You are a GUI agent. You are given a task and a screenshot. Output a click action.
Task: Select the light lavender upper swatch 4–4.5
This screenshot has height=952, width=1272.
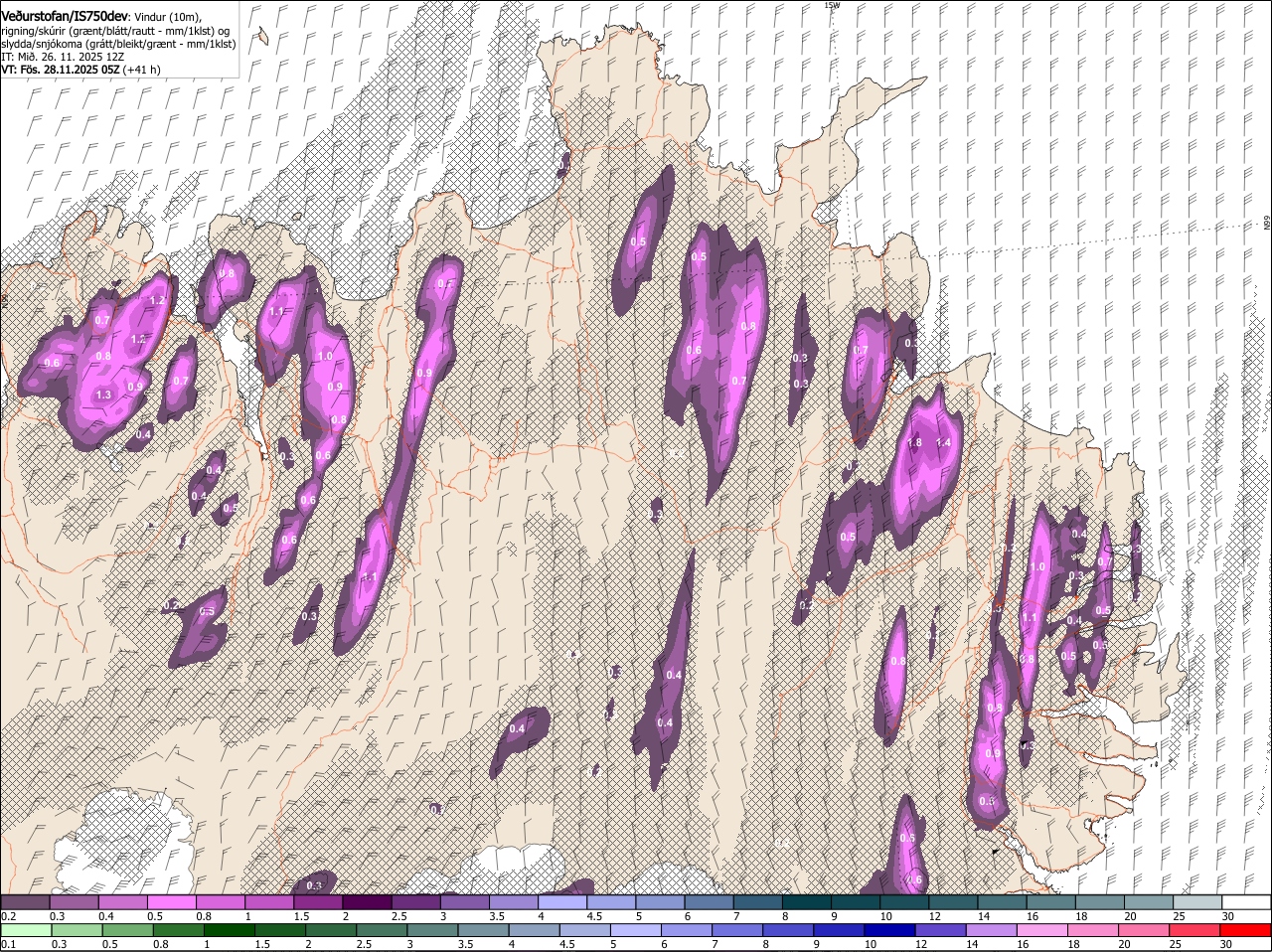click(562, 902)
